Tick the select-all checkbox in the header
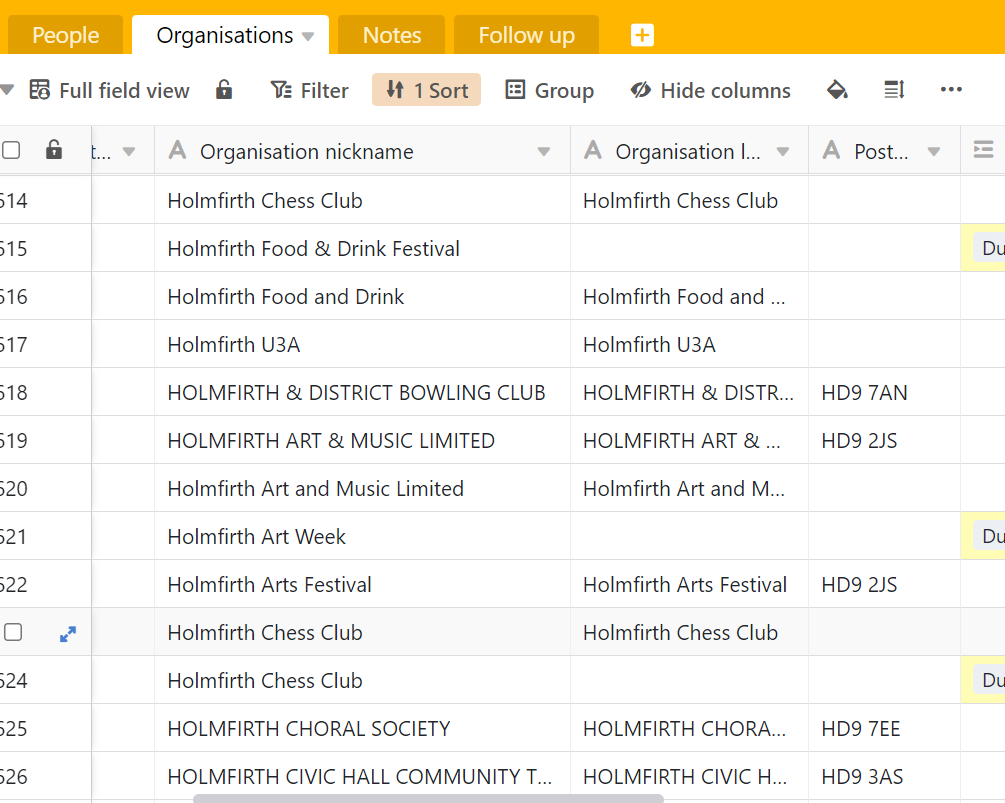This screenshot has width=1005, height=803. pos(12,151)
